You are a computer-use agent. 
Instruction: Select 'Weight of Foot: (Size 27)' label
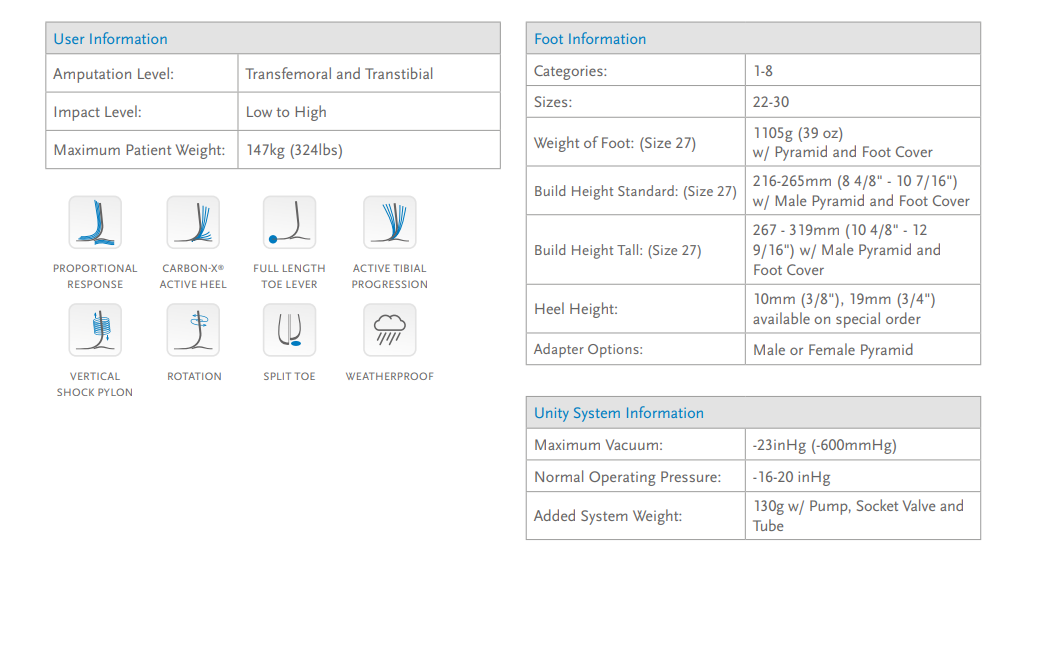615,143
